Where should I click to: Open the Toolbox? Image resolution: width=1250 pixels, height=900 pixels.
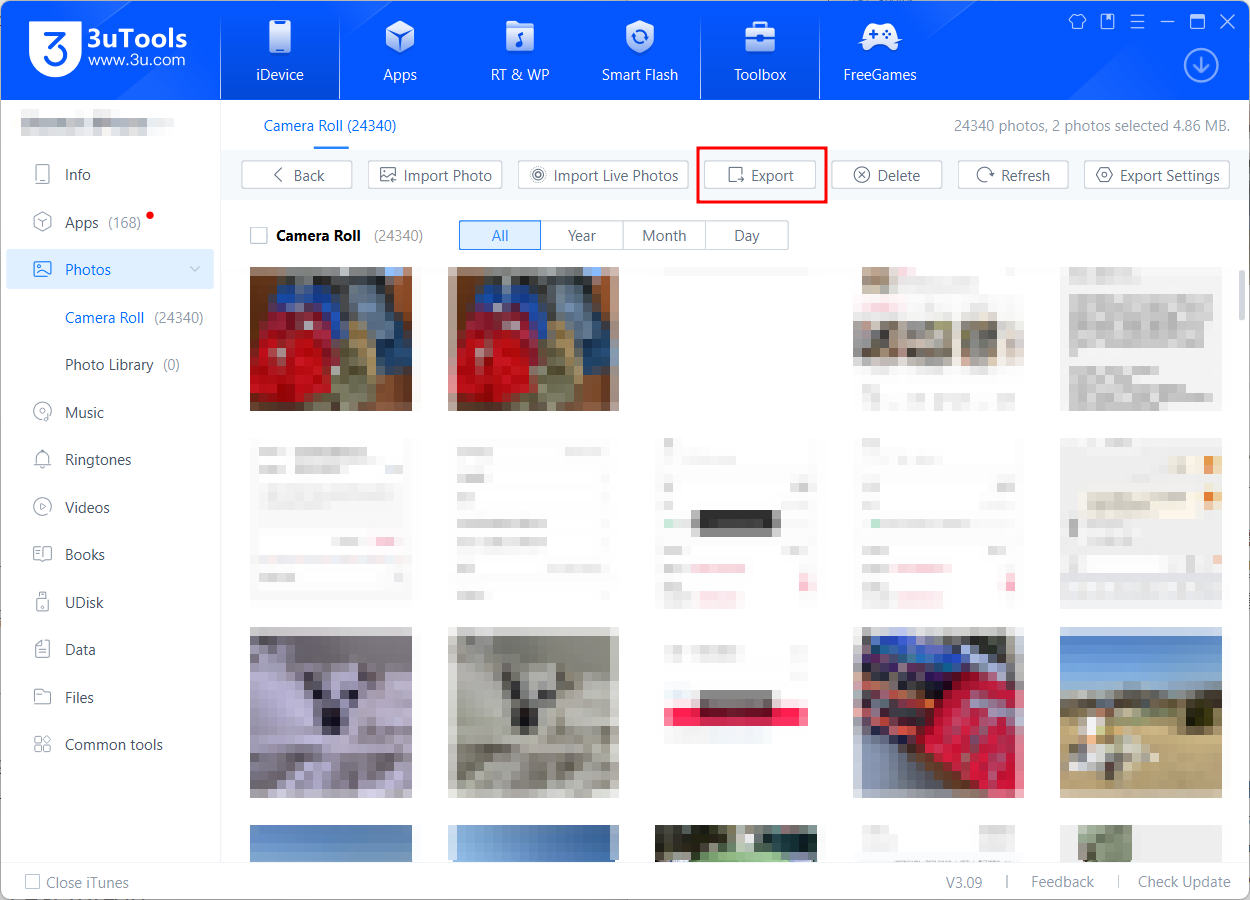(759, 50)
